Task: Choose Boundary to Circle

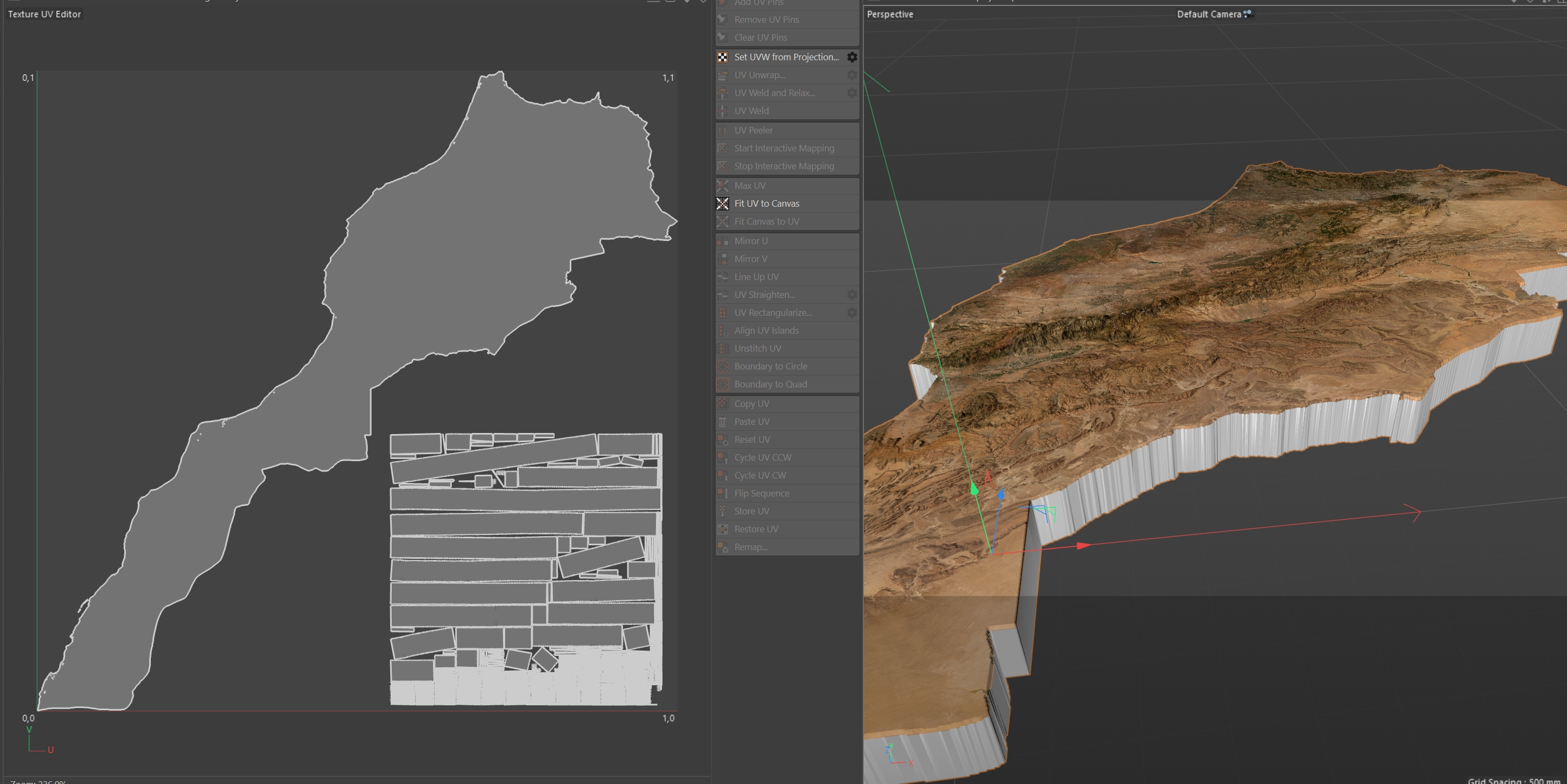Action: point(770,367)
